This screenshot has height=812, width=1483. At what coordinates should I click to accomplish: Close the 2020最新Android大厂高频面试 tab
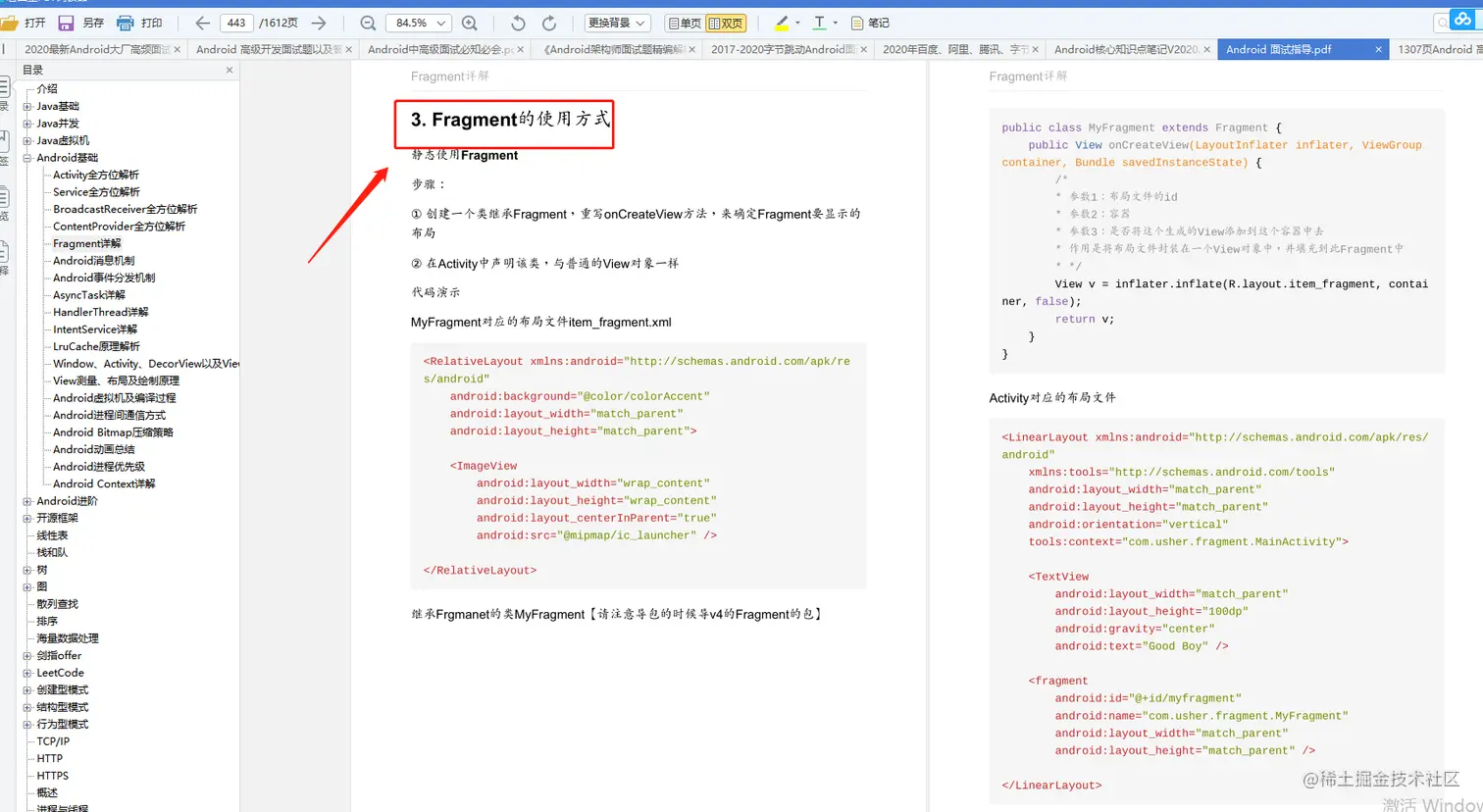[178, 49]
